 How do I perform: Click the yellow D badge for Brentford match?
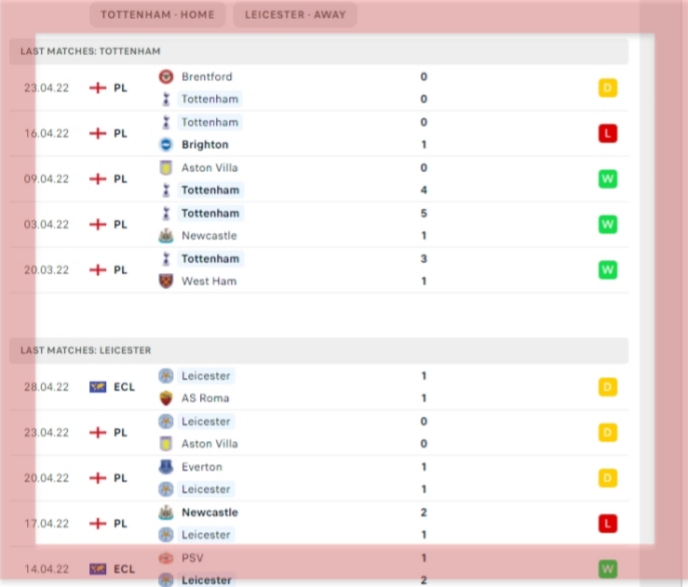pos(607,88)
